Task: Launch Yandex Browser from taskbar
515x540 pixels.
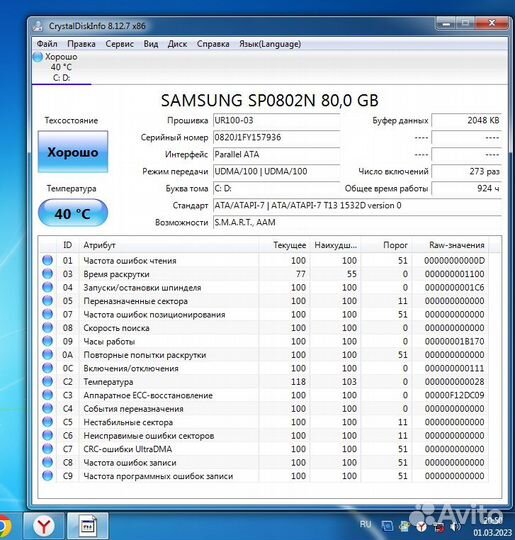Action: point(44,526)
